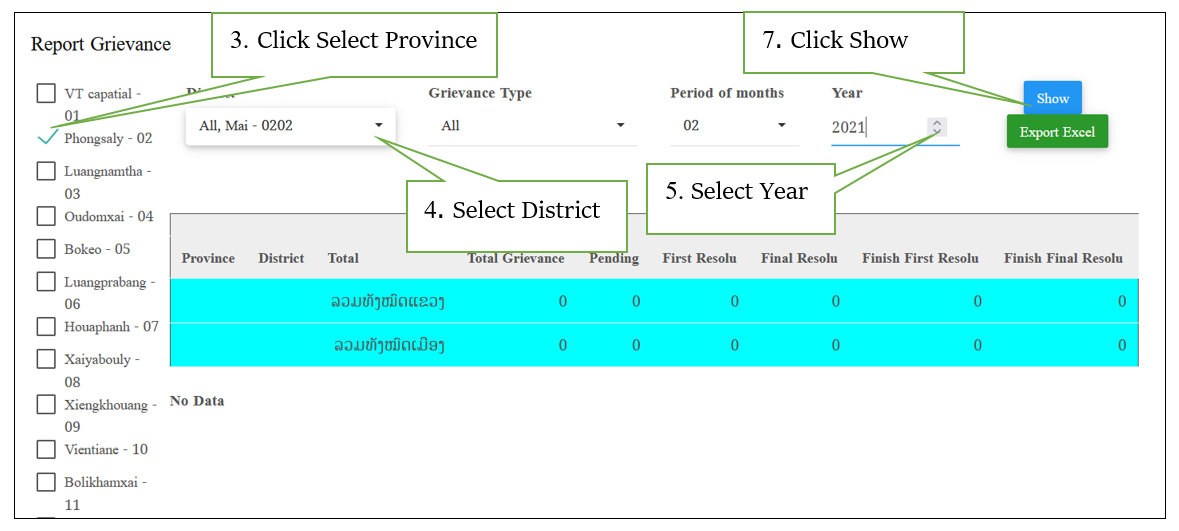Uncheck the Phongsaly - 02 province
1179x531 pixels.
click(46, 138)
